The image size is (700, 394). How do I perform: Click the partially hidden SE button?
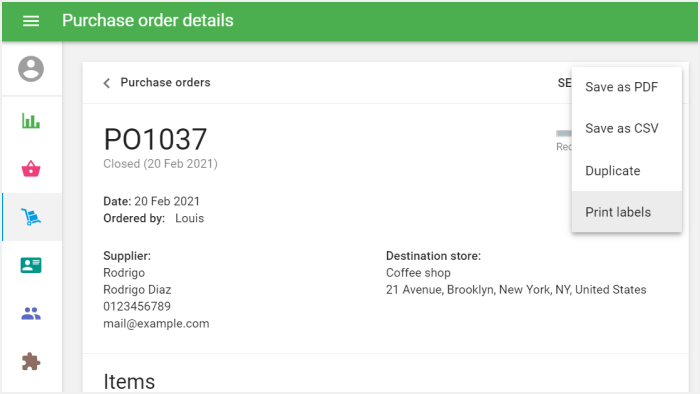pyautogui.click(x=564, y=83)
